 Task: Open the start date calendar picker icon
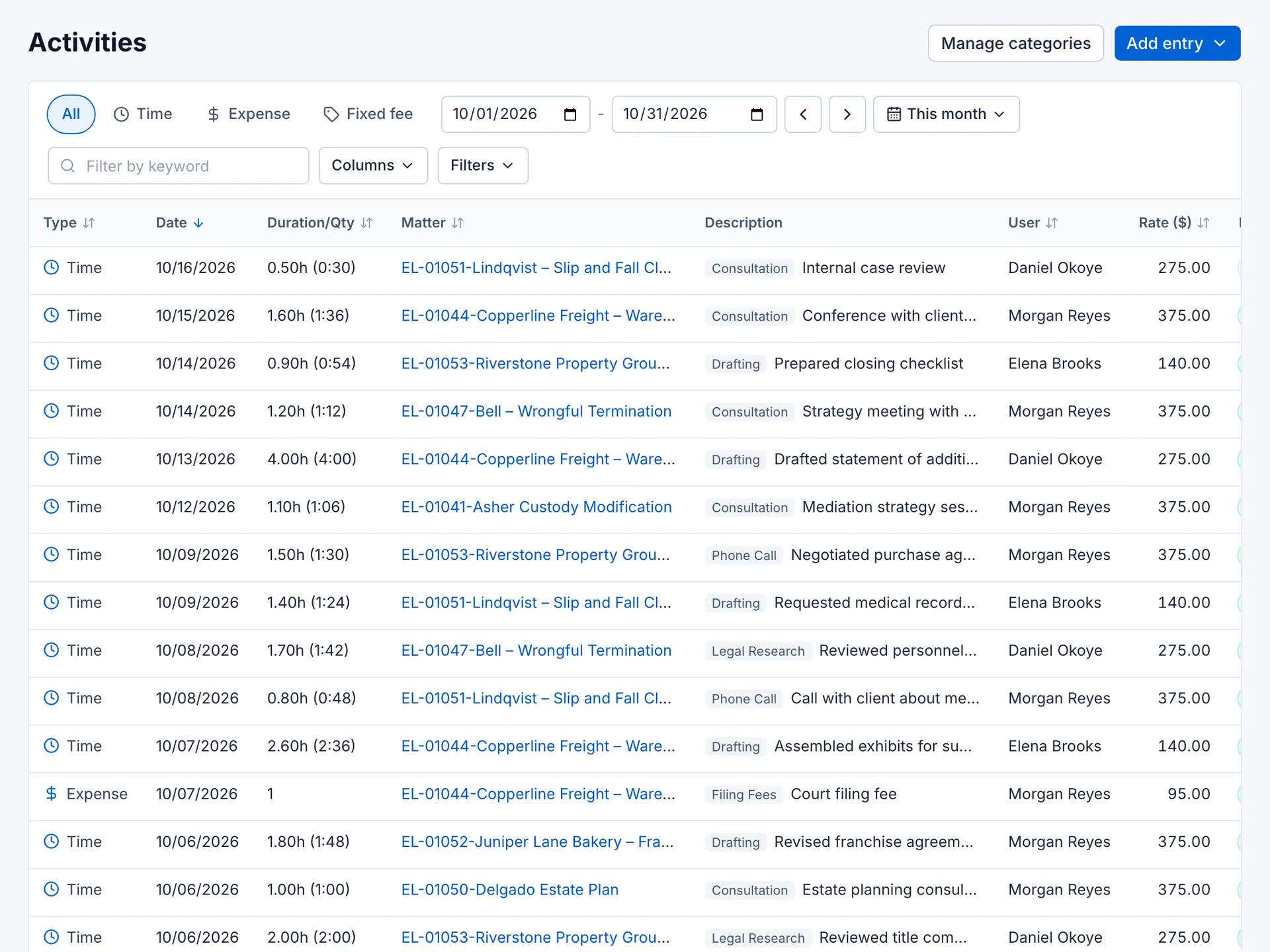tap(570, 114)
